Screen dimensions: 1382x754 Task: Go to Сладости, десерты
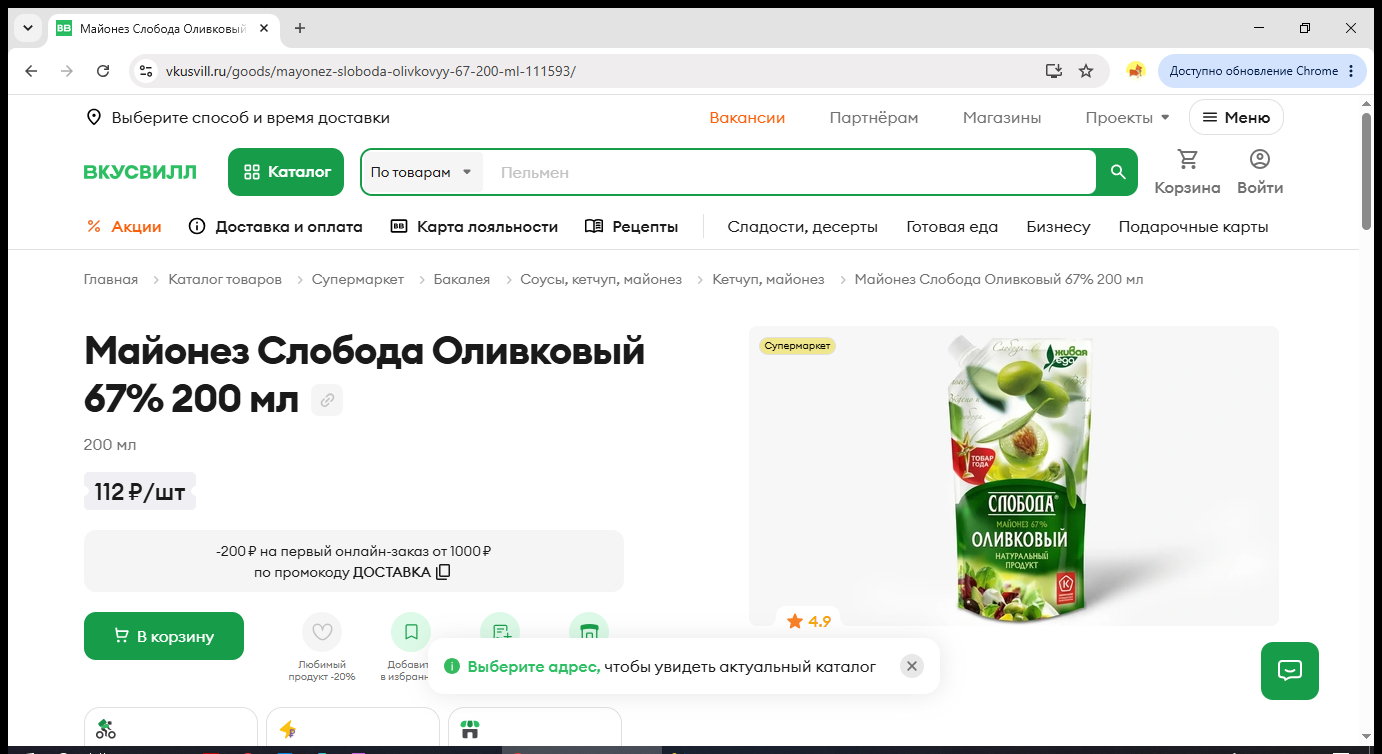pos(803,227)
